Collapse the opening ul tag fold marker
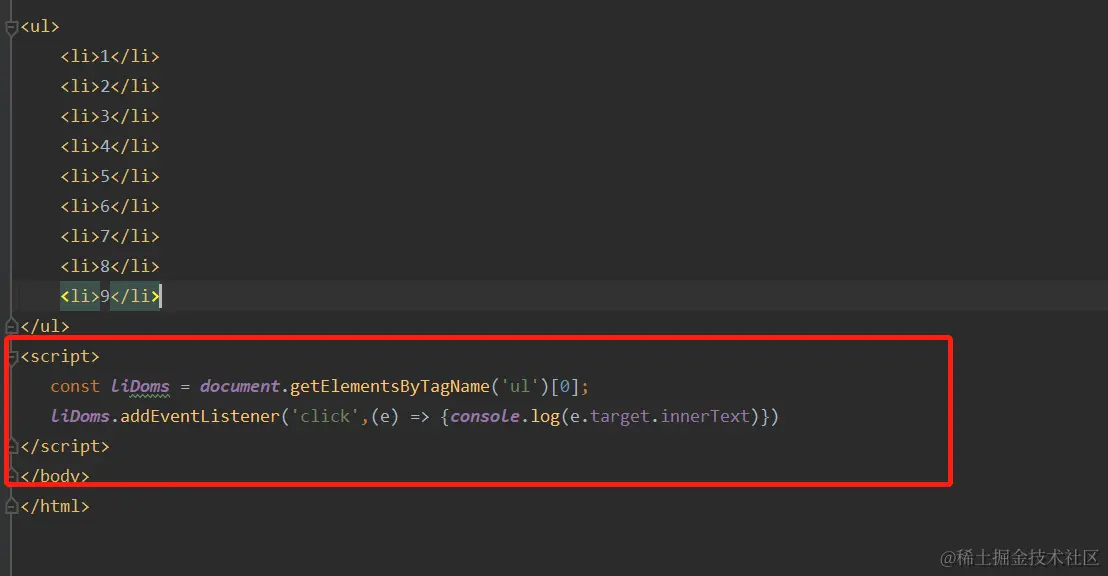The image size is (1108, 576). coord(11,28)
